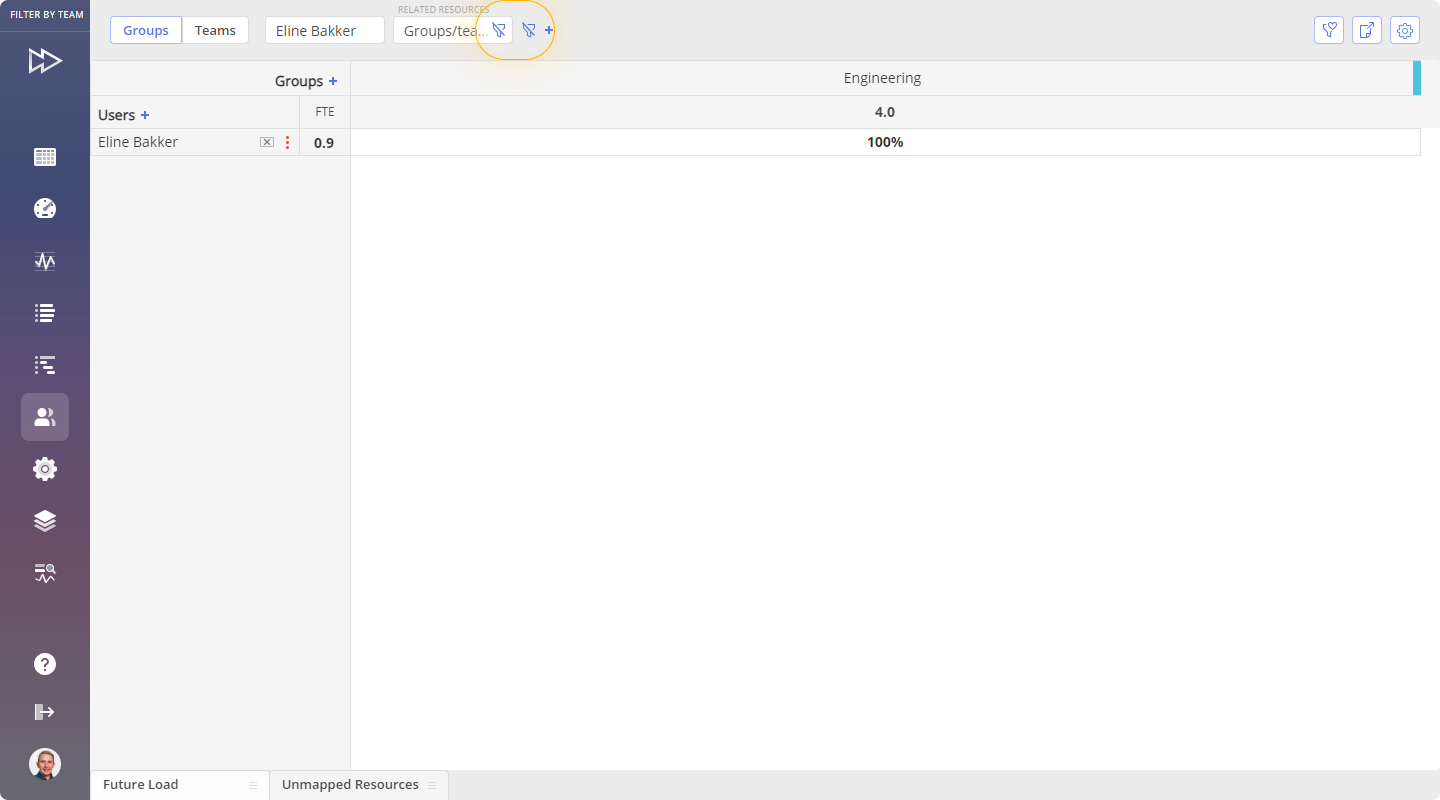Add a related resources filter with plus
Viewport: 1440px width, 800px height.
pyautogui.click(x=549, y=30)
